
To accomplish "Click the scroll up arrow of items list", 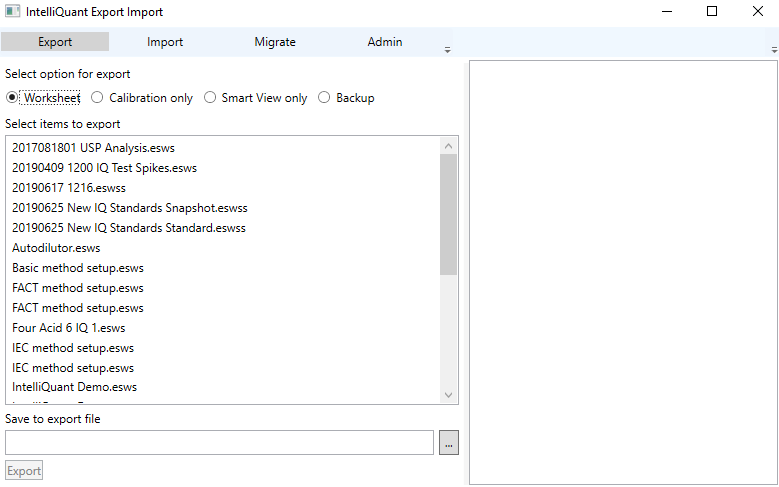I will tap(448, 146).
